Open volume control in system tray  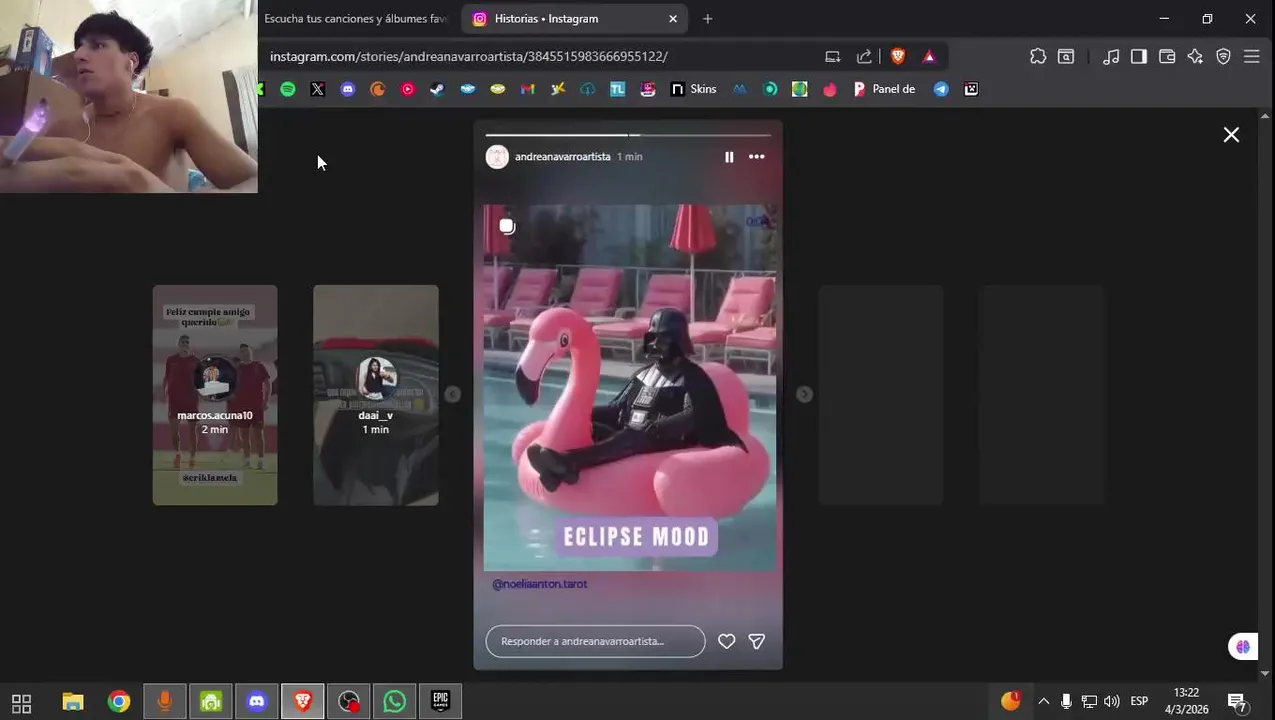[x=1112, y=702]
